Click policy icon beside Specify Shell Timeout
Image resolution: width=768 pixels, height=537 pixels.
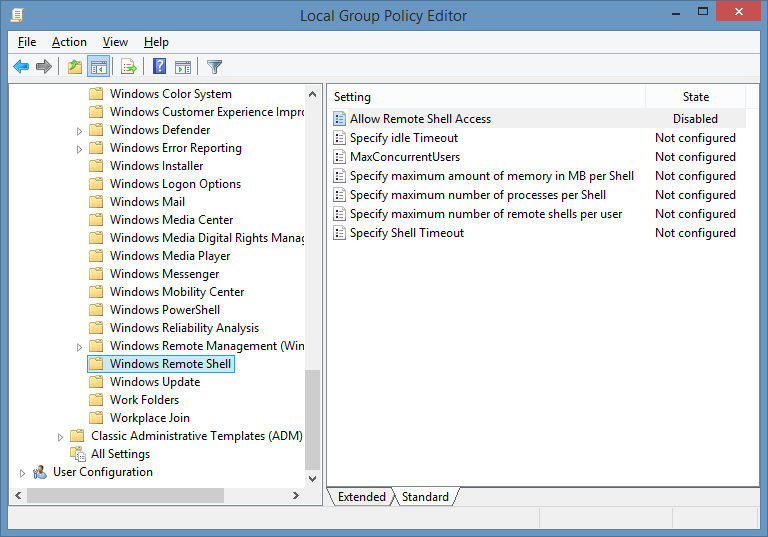[339, 233]
